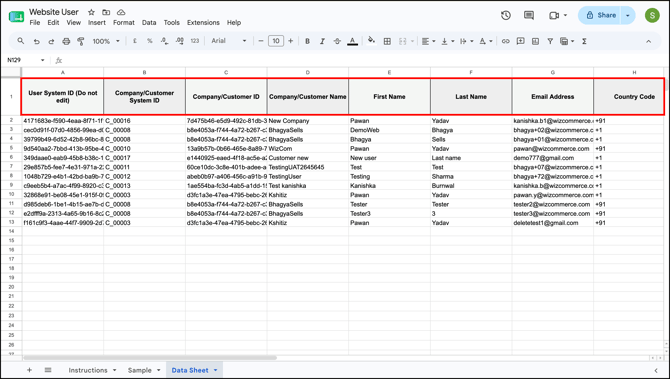The height and width of the screenshot is (379, 670).
Task: Open the Extensions menu
Action: 203,23
